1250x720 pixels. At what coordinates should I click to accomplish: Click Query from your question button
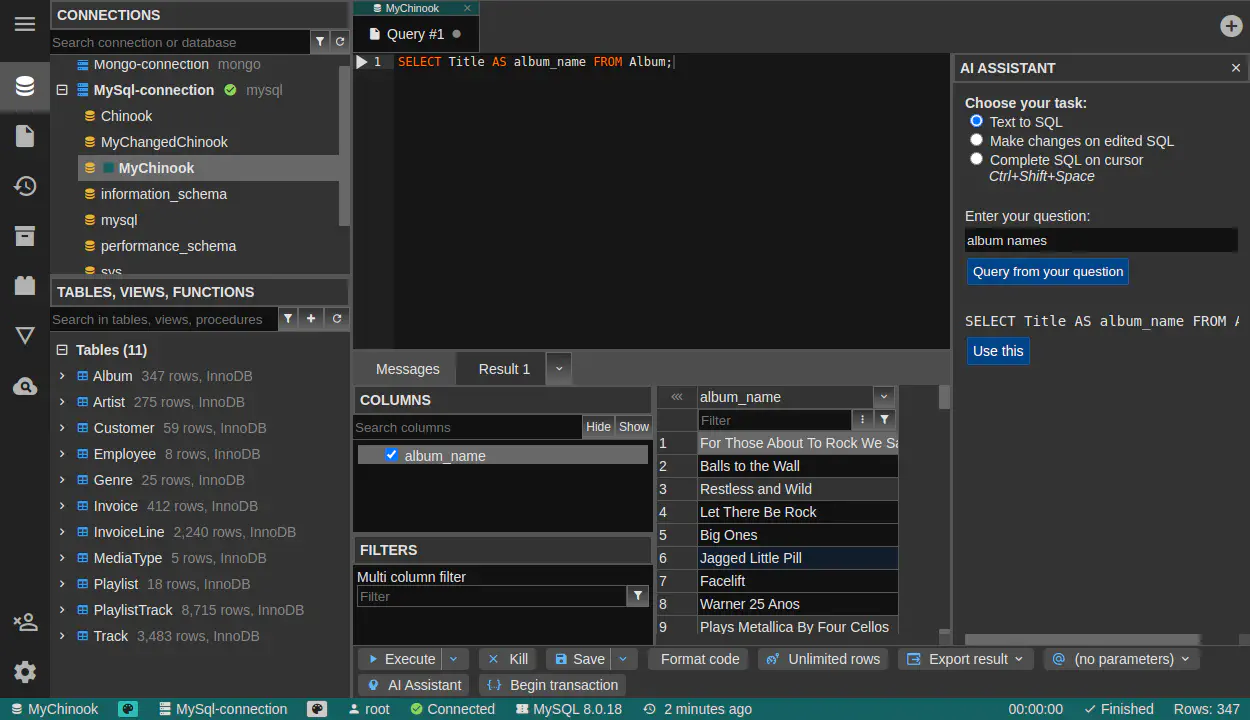[x=1048, y=271]
